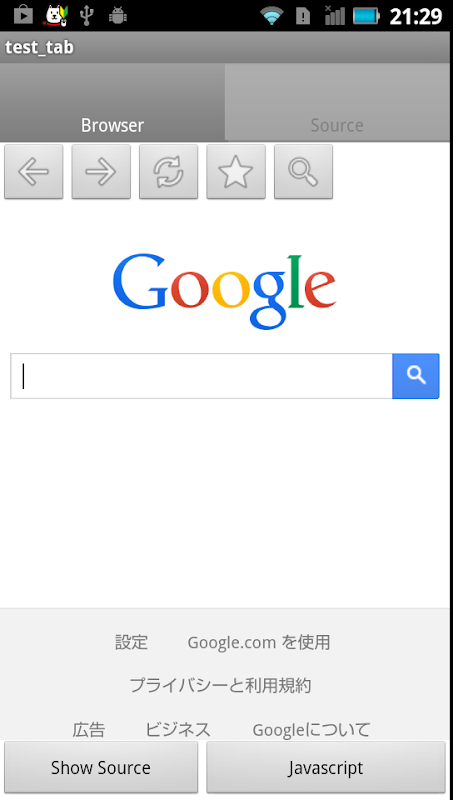
Task: Reload the page with the refresh icon
Action: [x=168, y=171]
